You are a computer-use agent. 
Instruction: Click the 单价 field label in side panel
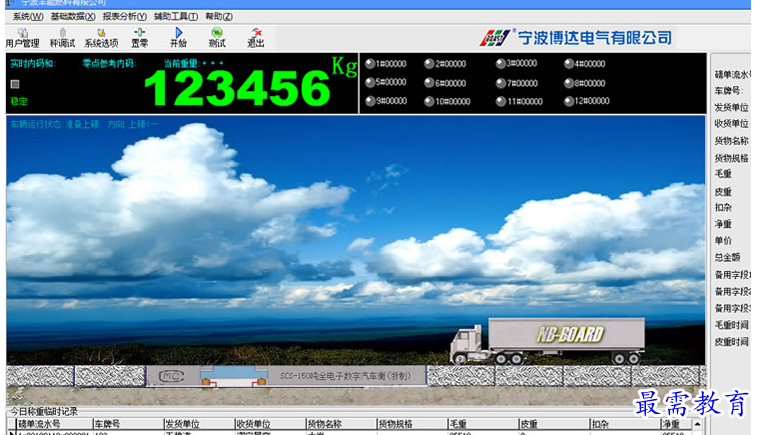coord(723,240)
